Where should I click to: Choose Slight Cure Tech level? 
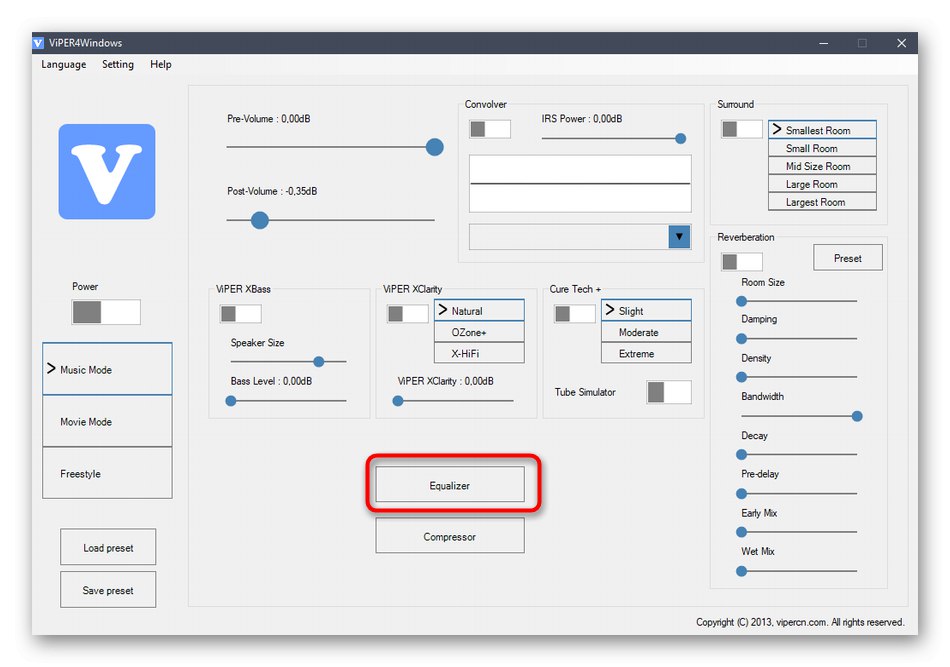tap(646, 310)
